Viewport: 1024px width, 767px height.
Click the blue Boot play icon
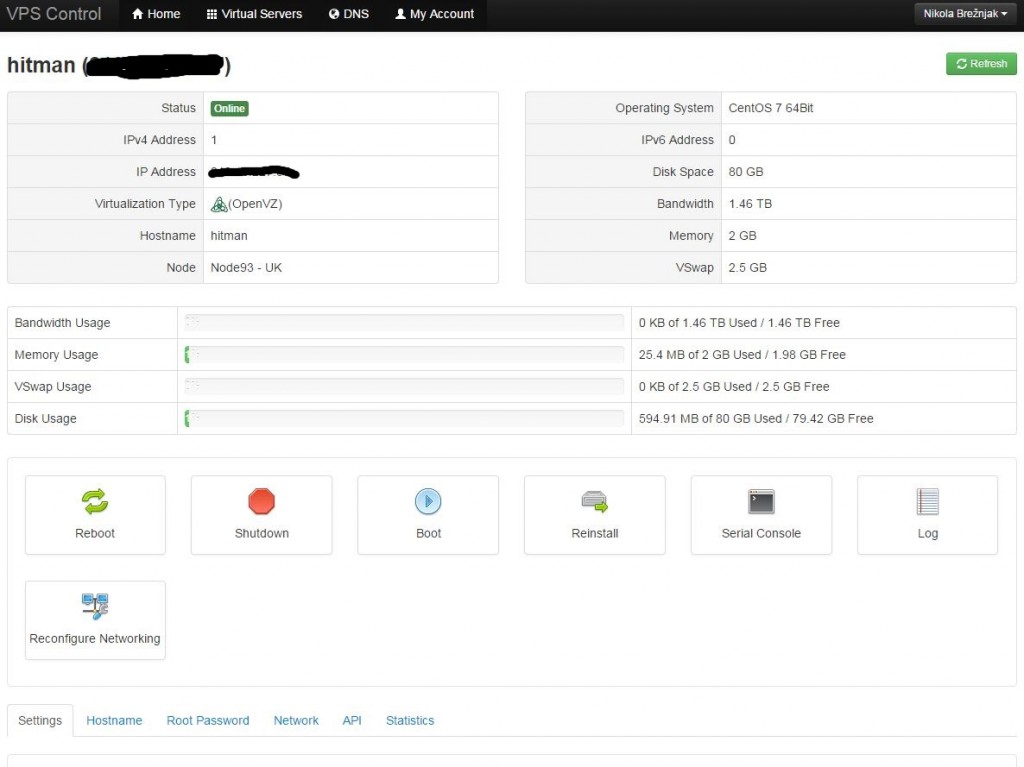click(x=428, y=502)
